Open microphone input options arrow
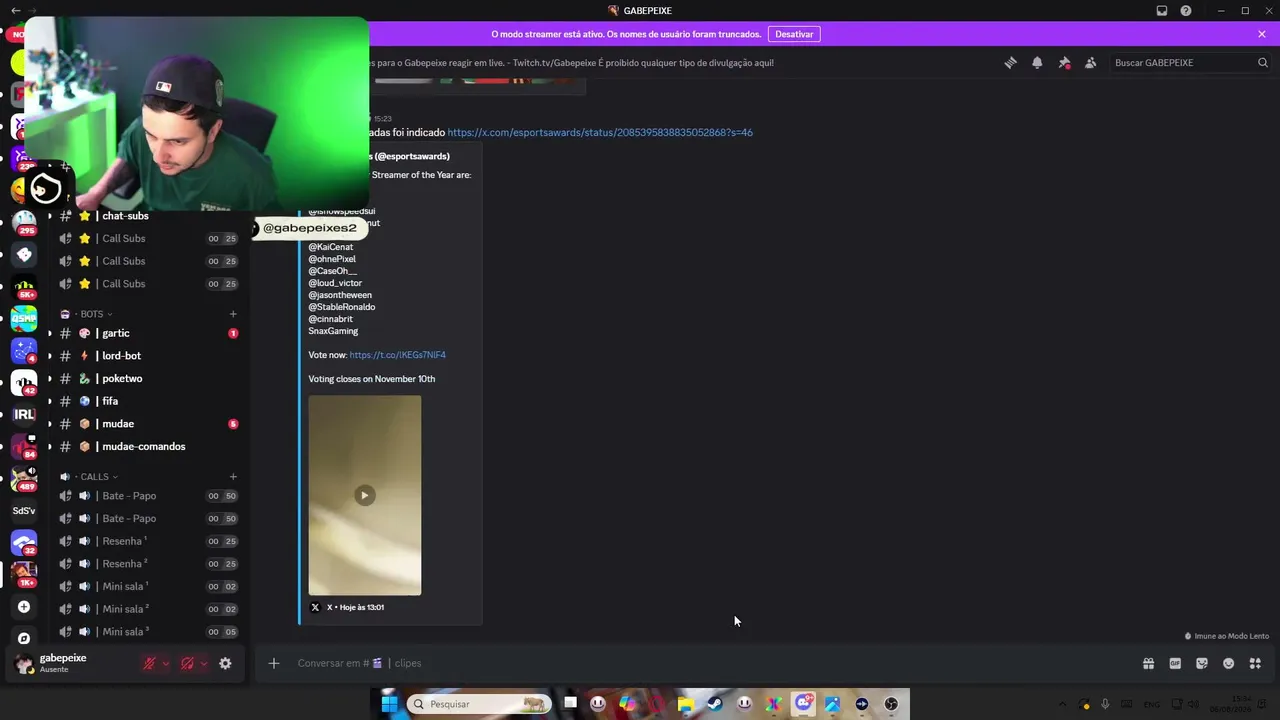The width and height of the screenshot is (1280, 720). (166, 663)
